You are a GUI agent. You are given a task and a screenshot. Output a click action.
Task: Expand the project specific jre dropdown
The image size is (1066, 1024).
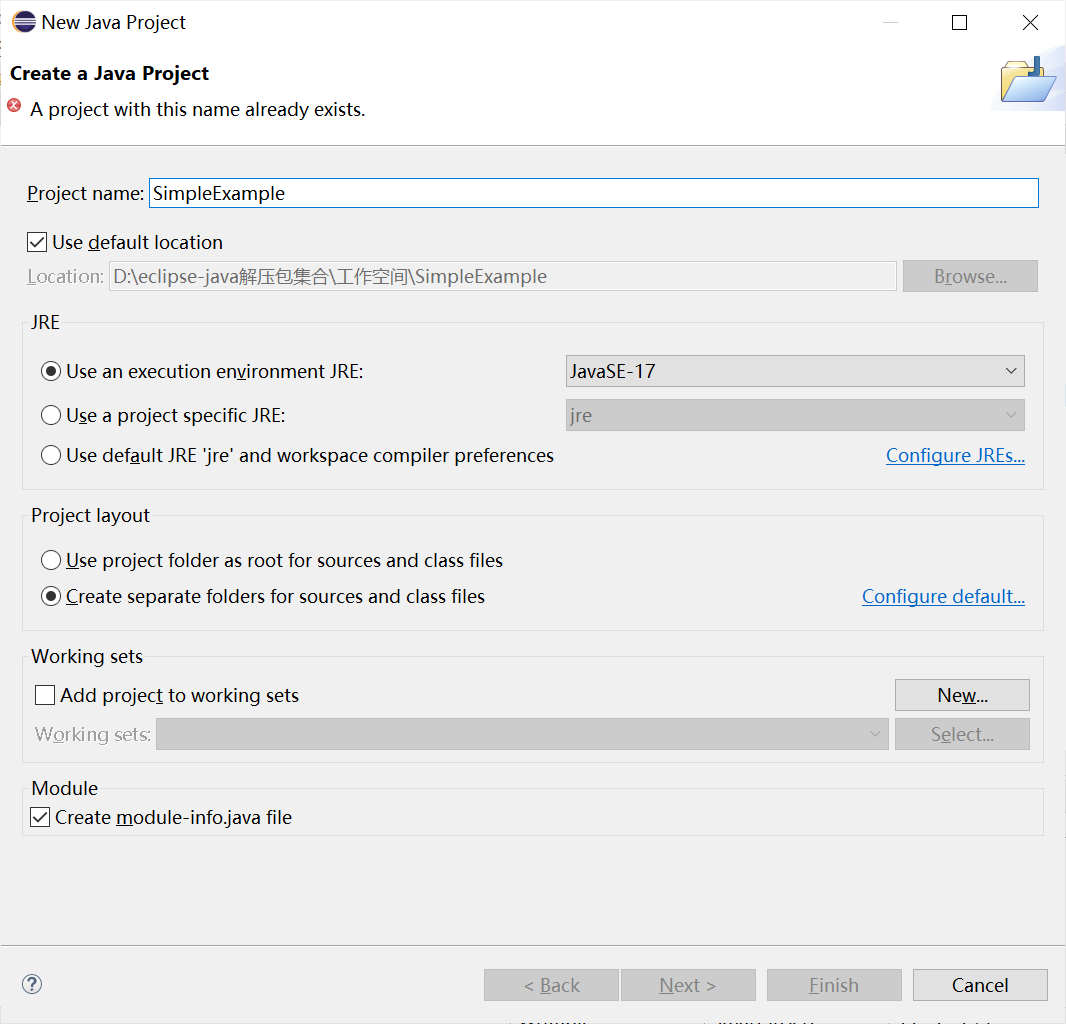(795, 415)
